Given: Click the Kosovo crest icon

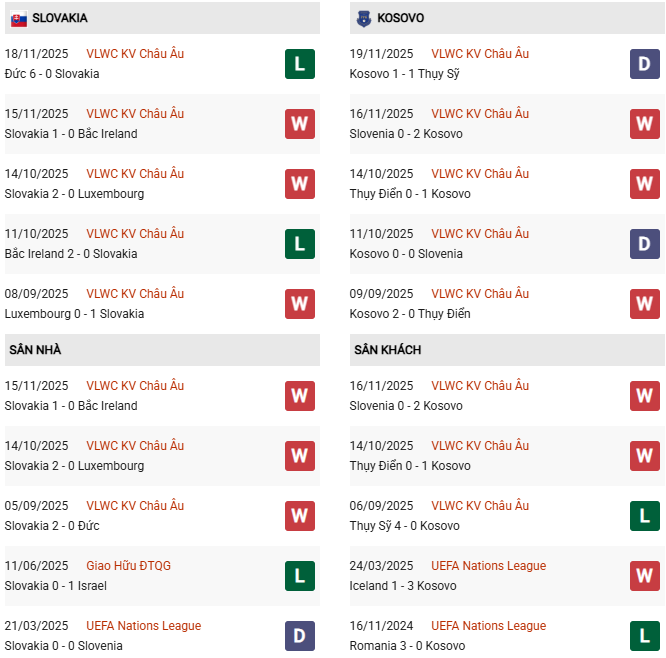Looking at the screenshot, I should [362, 19].
